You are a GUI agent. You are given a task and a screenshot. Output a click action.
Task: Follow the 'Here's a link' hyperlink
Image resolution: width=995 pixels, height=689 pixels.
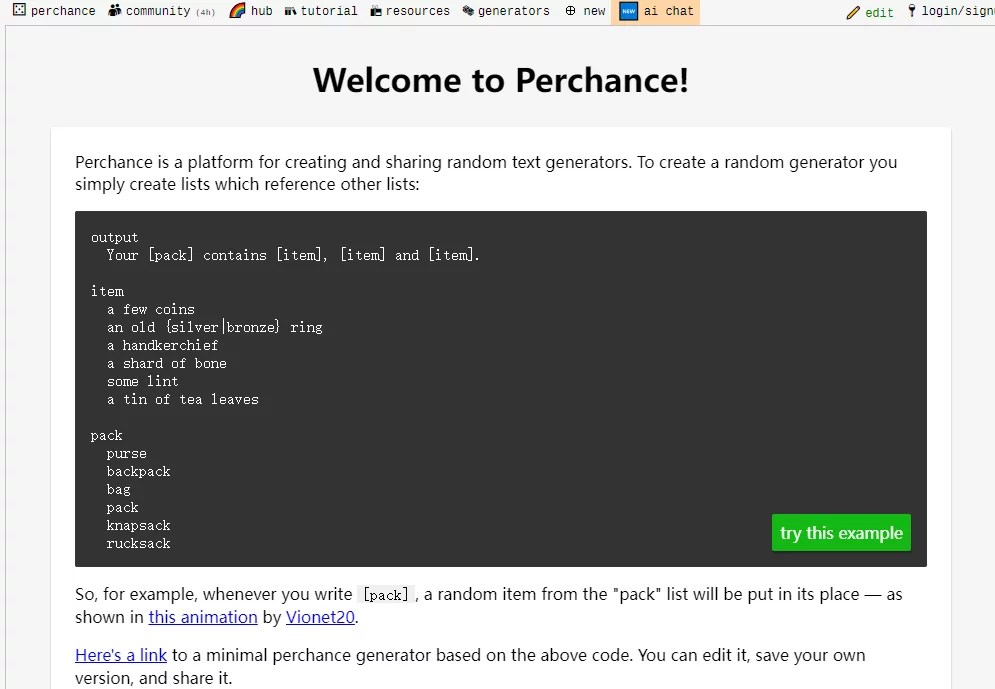(x=121, y=655)
